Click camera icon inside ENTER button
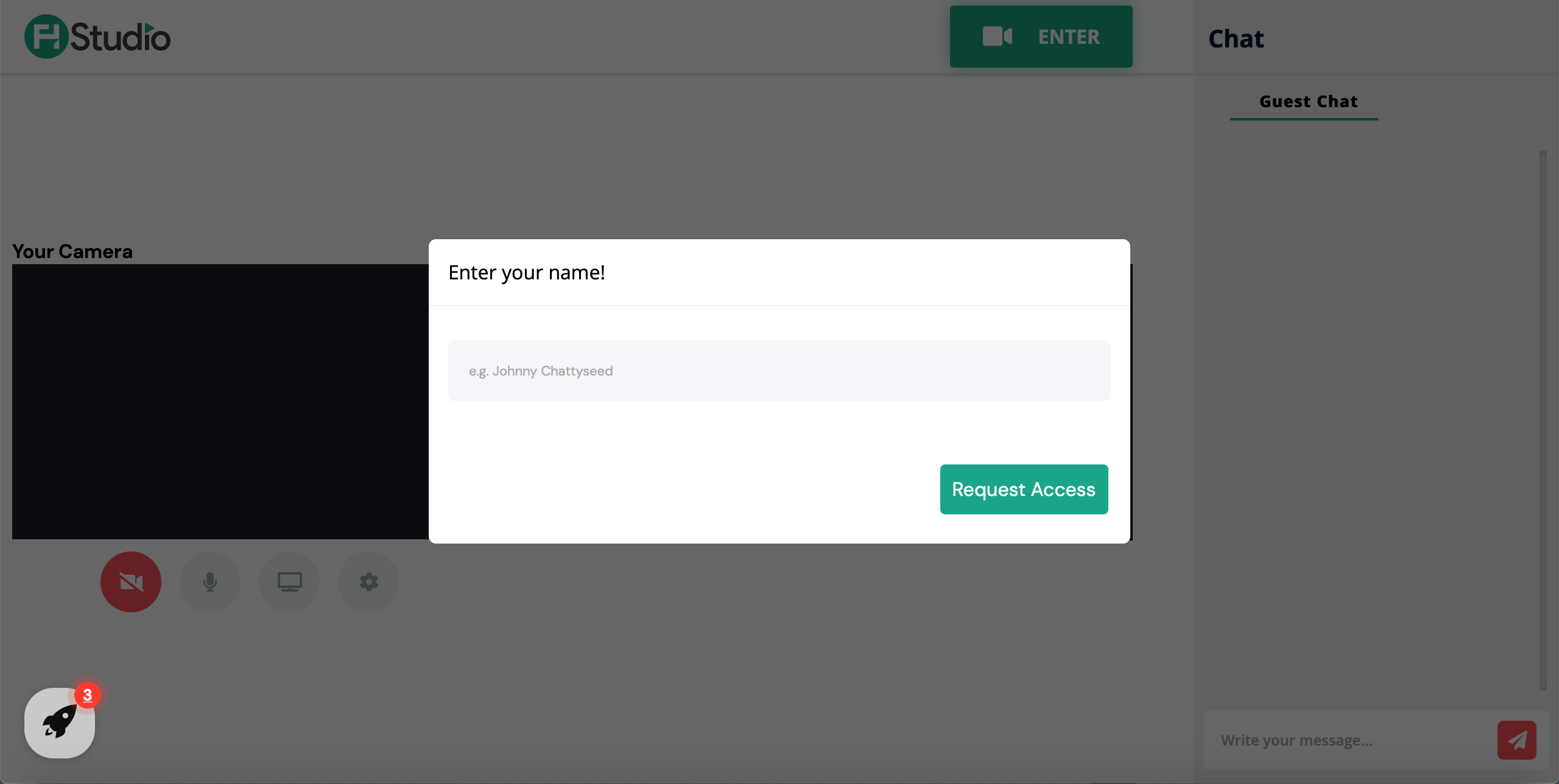This screenshot has height=784, width=1559. tap(997, 37)
